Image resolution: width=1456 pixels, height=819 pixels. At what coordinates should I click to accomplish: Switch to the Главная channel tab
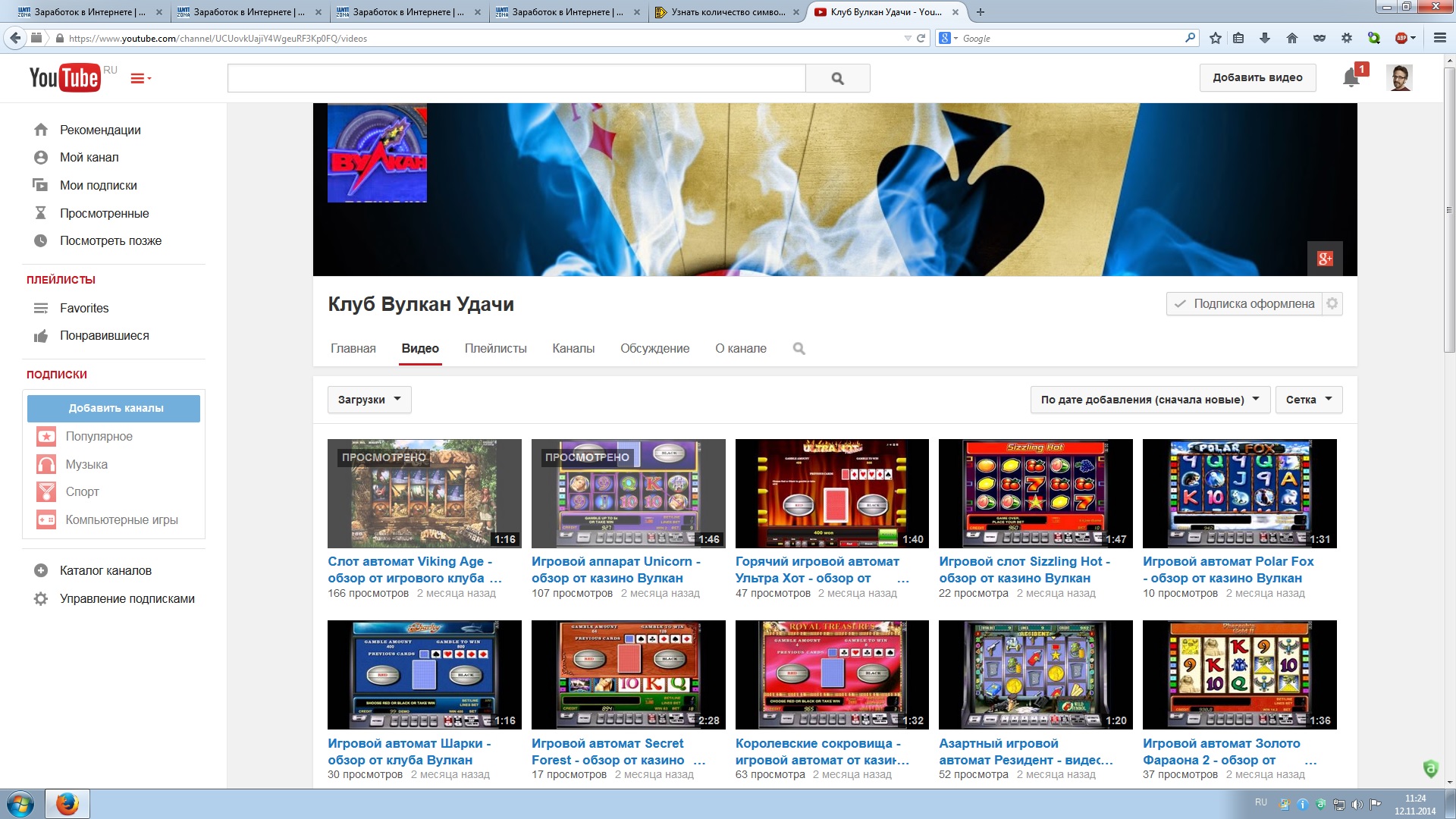click(x=353, y=349)
